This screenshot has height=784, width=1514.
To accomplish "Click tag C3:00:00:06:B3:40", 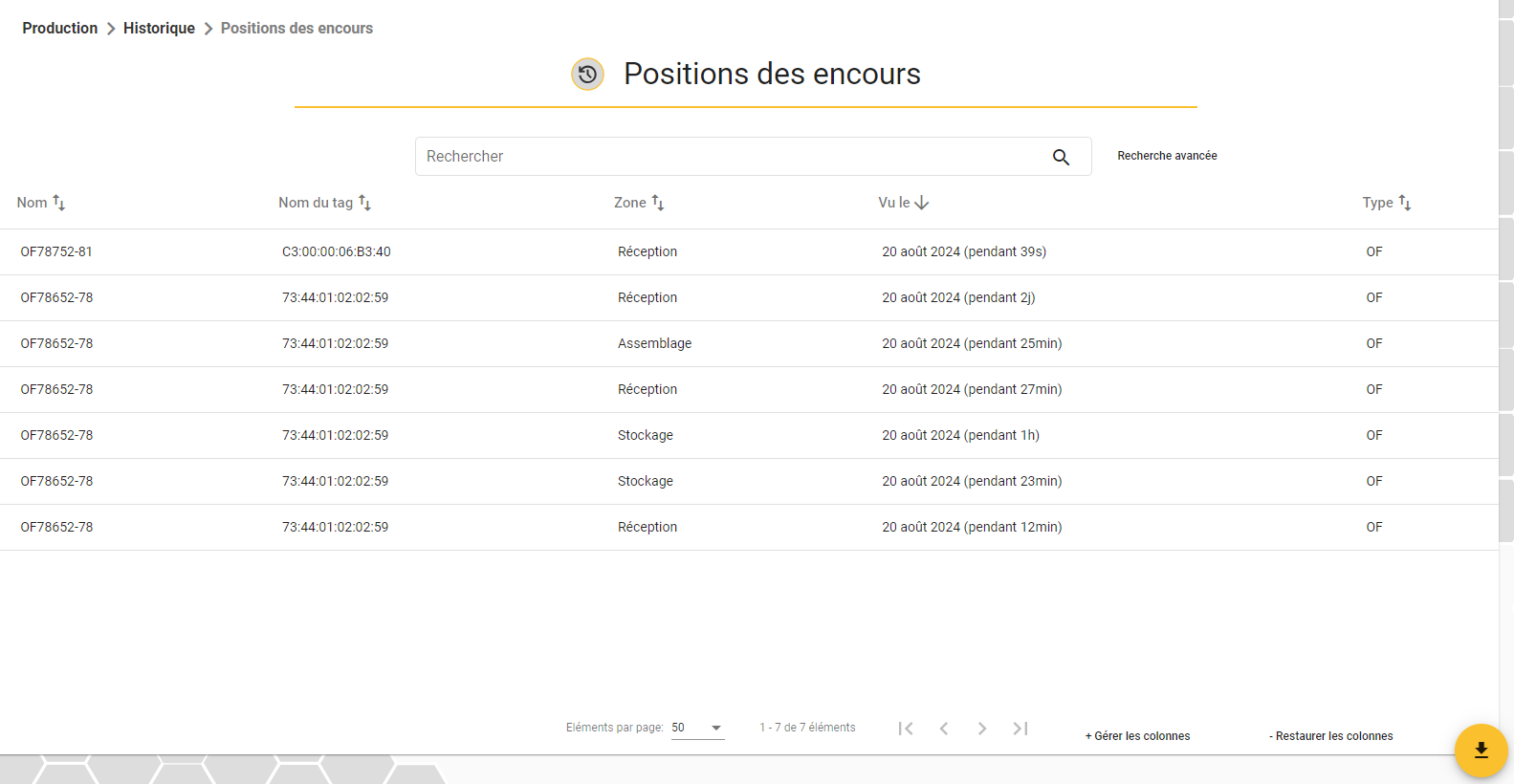I will [337, 252].
